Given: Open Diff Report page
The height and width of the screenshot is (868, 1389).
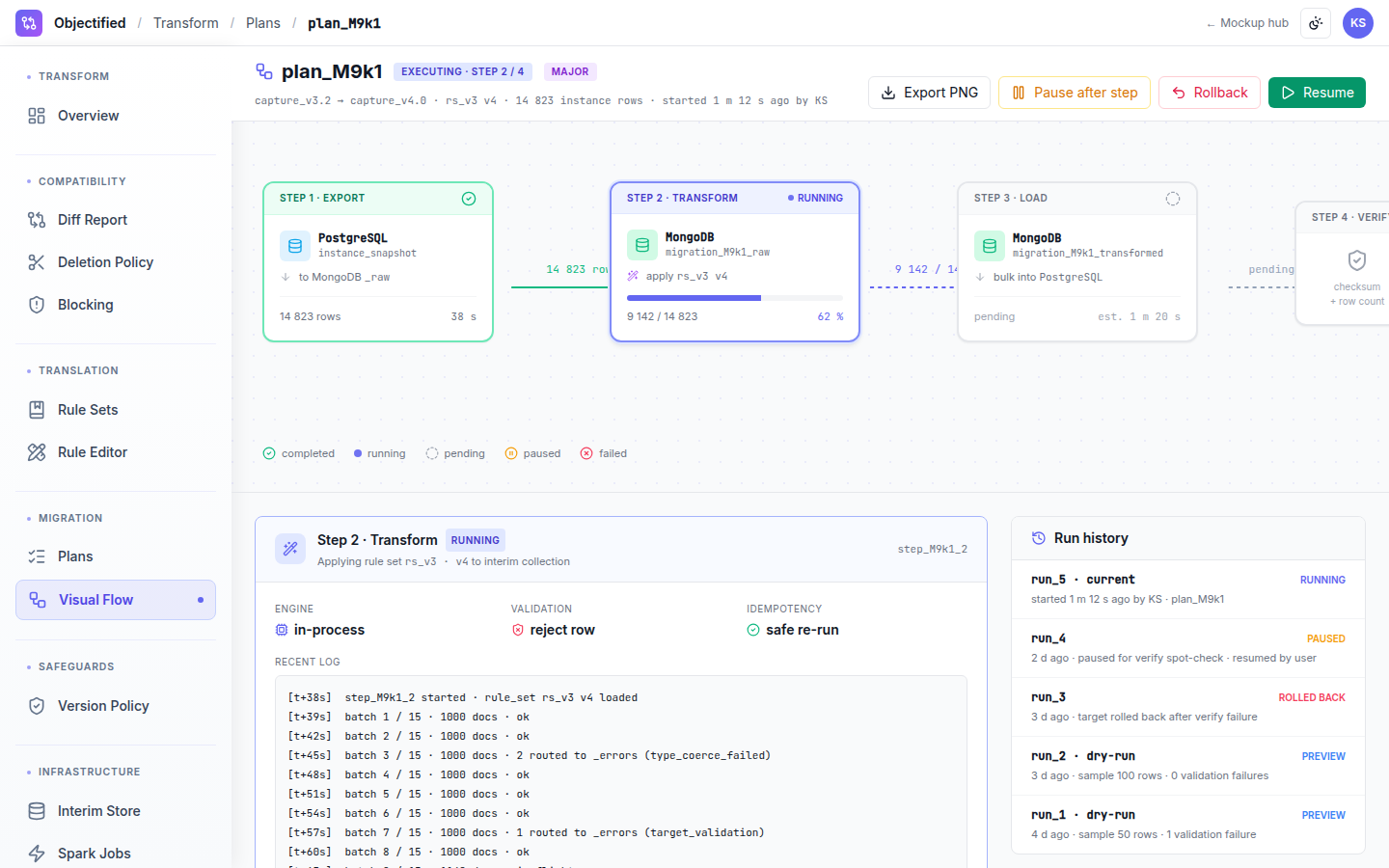Looking at the screenshot, I should pyautogui.click(x=116, y=220).
